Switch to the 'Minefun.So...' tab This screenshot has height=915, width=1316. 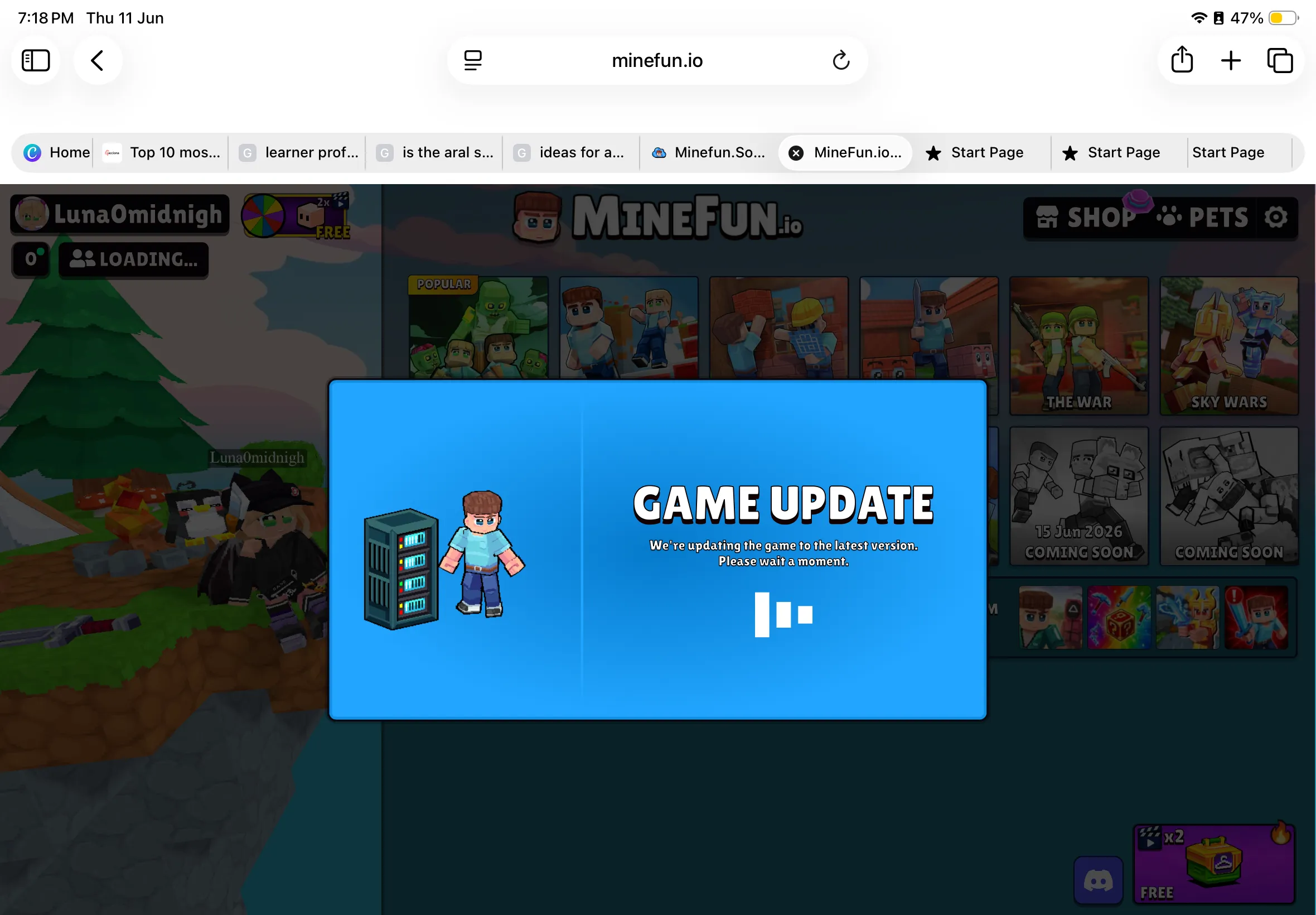pos(709,152)
